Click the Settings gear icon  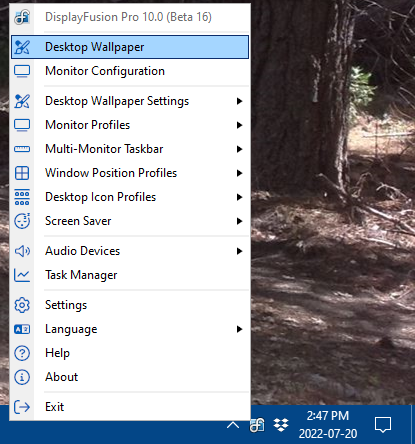(x=22, y=305)
